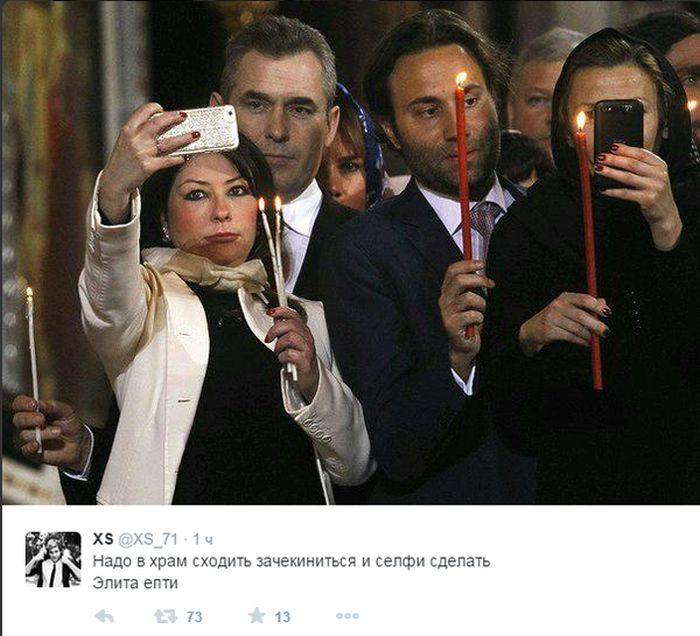Click the white glittery phone in the photo
700x636 pixels.
(198, 130)
